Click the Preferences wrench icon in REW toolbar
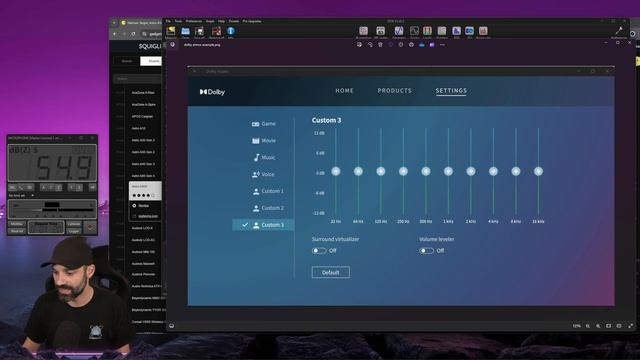This screenshot has height=360, width=640. [x=619, y=31]
